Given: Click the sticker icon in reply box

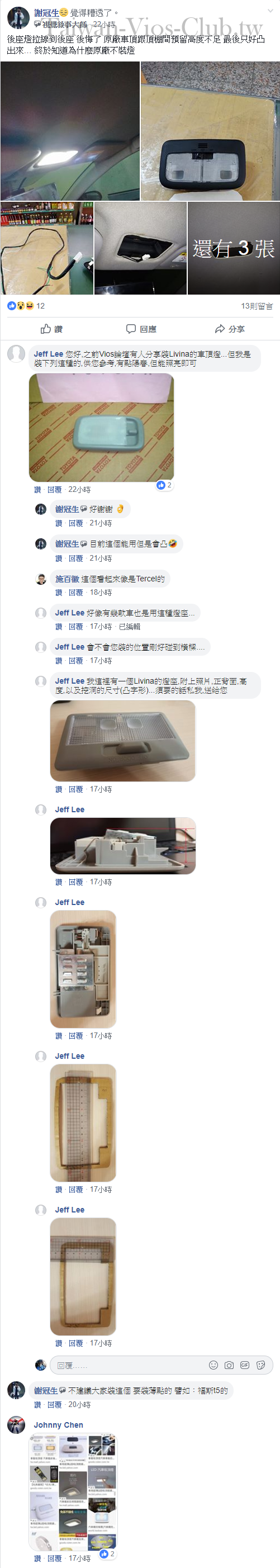Looking at the screenshot, I should pos(260,1365).
